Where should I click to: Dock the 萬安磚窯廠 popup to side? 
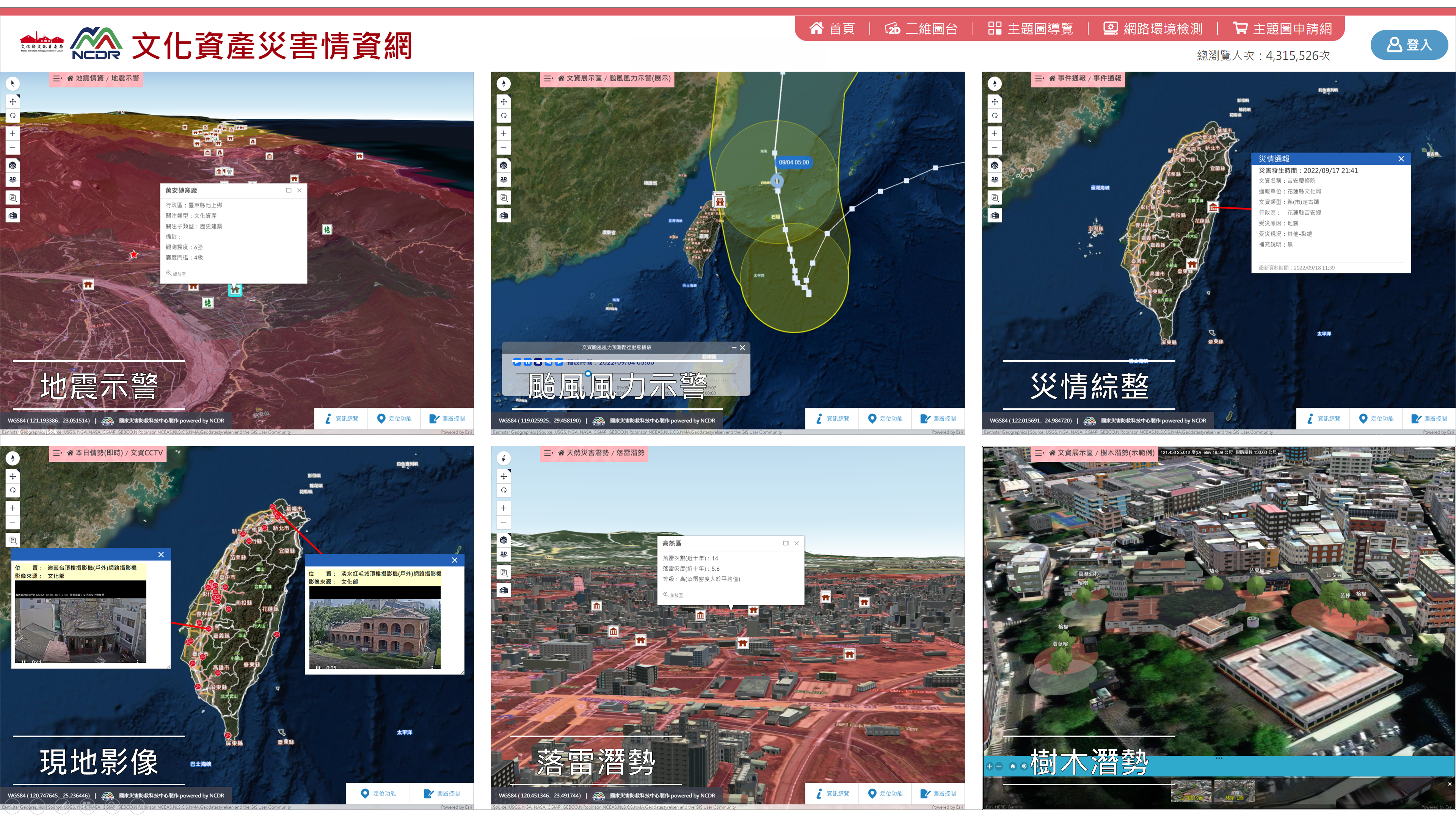[289, 190]
